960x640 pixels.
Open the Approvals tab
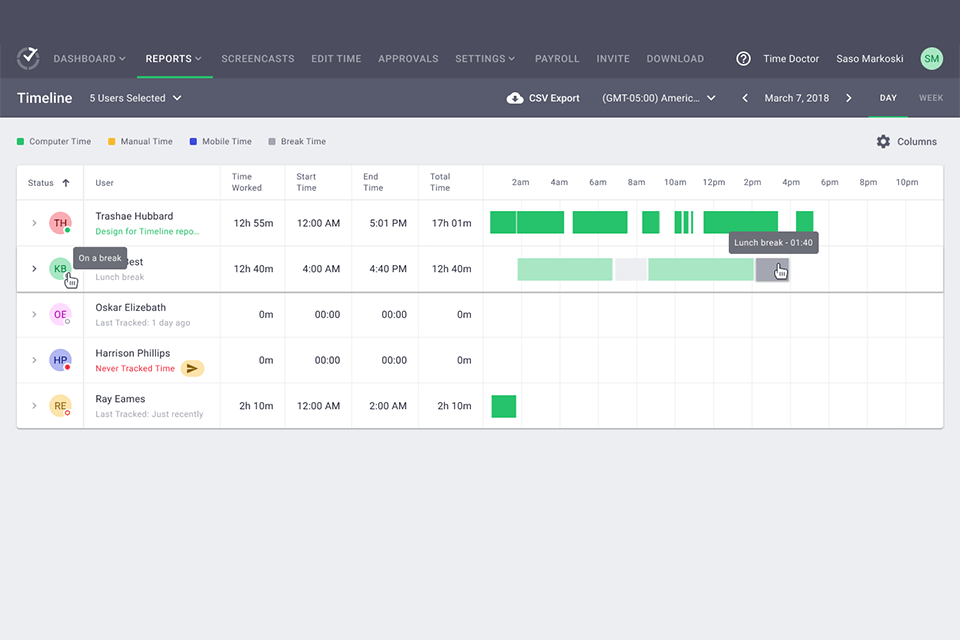pyautogui.click(x=408, y=59)
